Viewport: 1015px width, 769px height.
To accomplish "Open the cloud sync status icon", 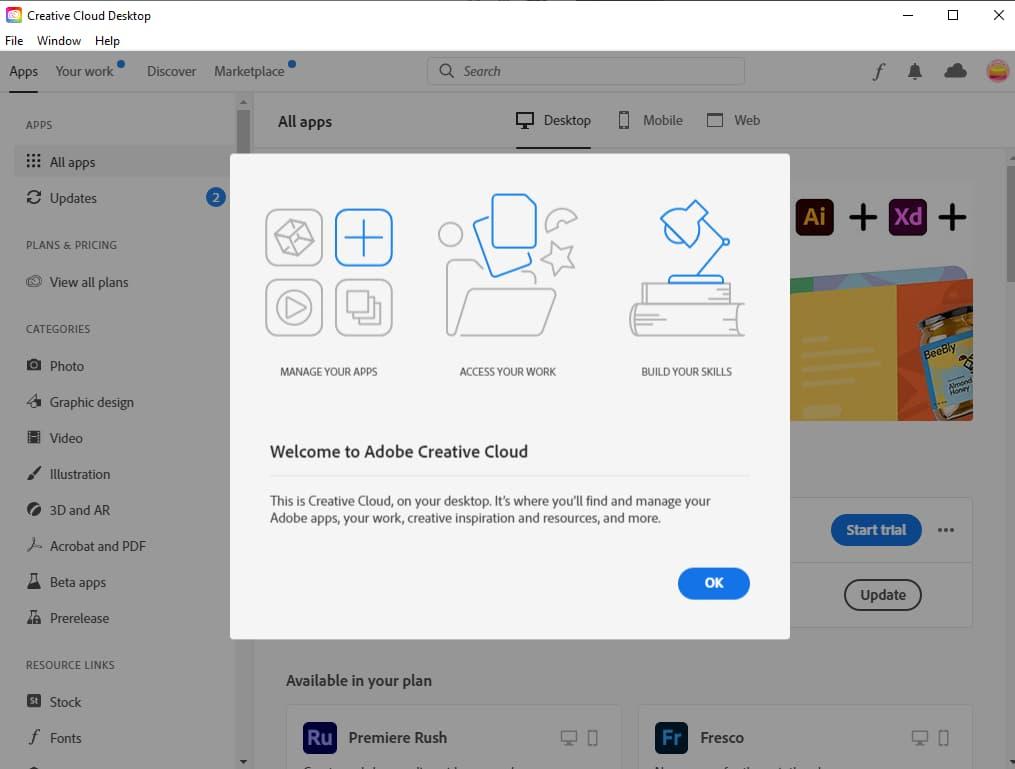I will coord(955,71).
